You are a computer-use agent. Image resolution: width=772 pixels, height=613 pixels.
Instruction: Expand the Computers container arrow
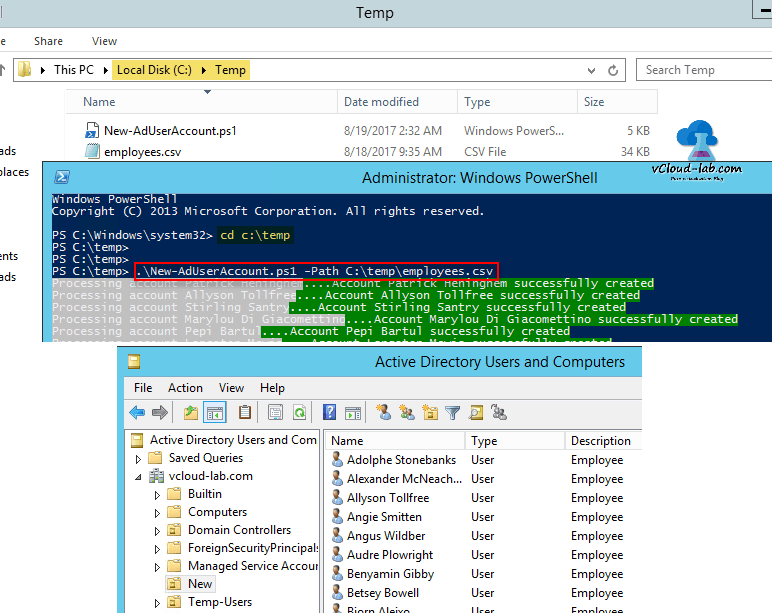157,513
